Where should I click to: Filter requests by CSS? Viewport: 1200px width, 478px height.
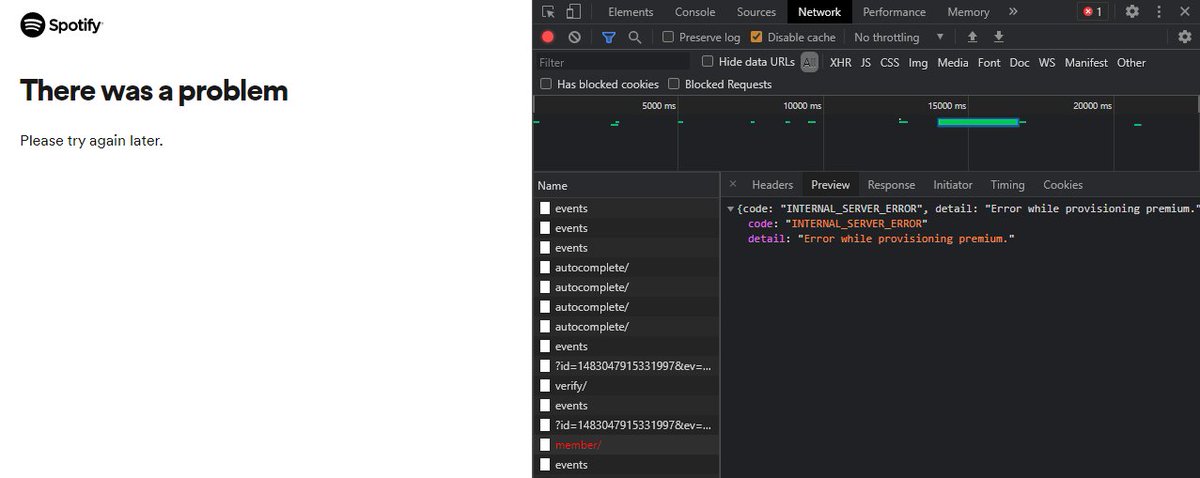coord(890,62)
